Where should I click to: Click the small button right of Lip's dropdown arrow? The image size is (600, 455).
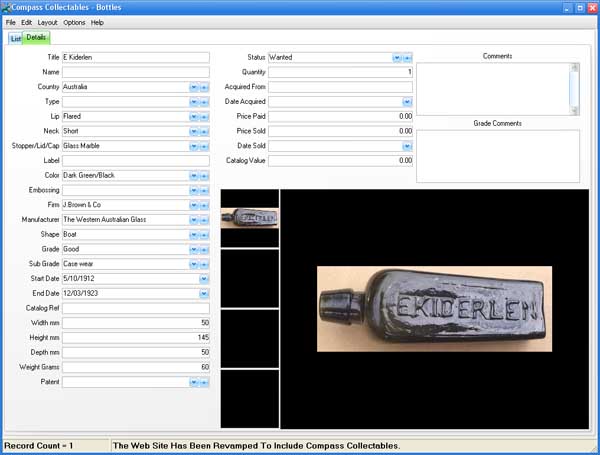coord(204,117)
